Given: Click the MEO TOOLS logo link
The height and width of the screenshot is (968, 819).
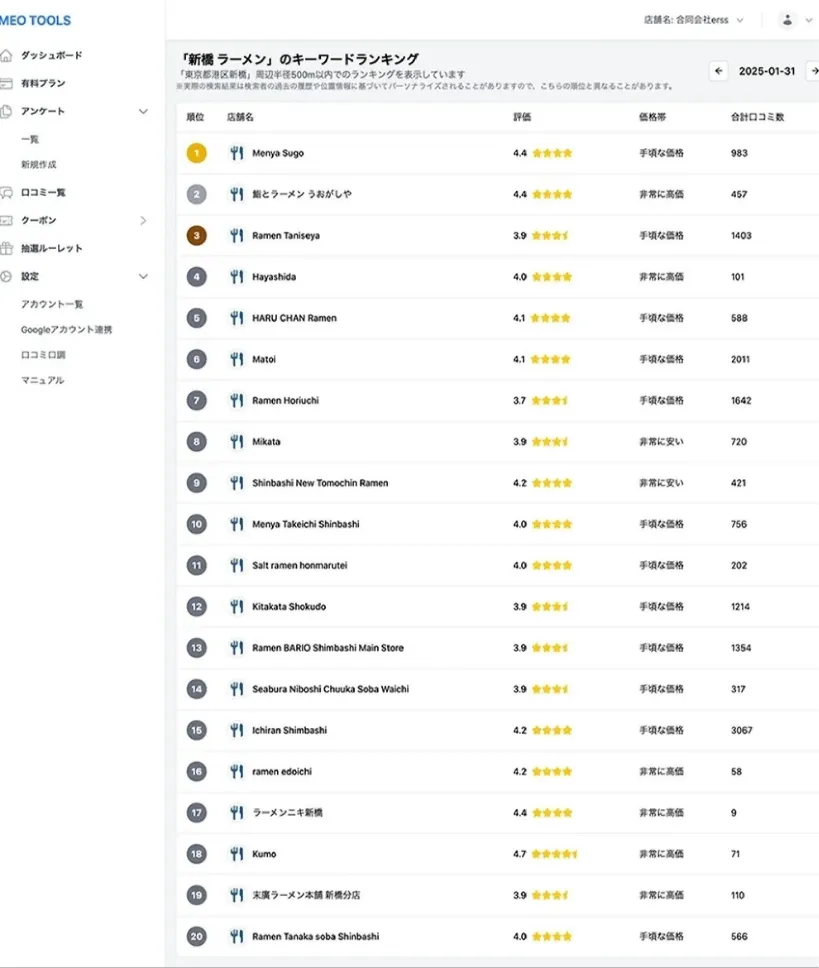Looking at the screenshot, I should (36, 20).
